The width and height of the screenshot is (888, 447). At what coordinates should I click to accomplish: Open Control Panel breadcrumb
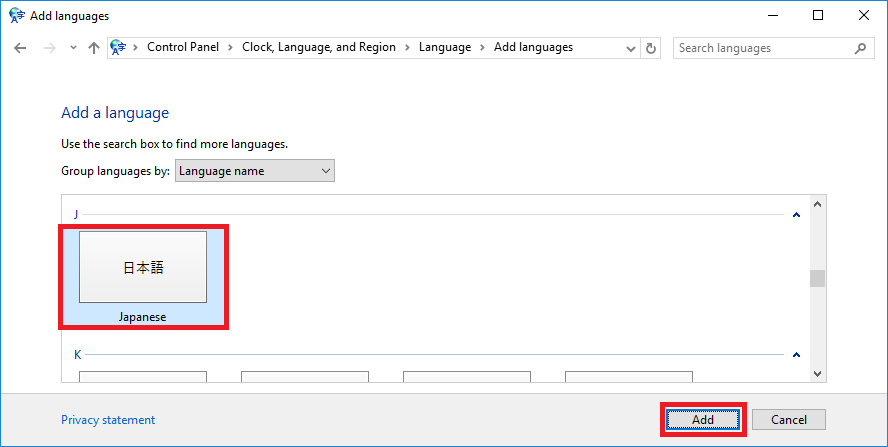tap(183, 48)
